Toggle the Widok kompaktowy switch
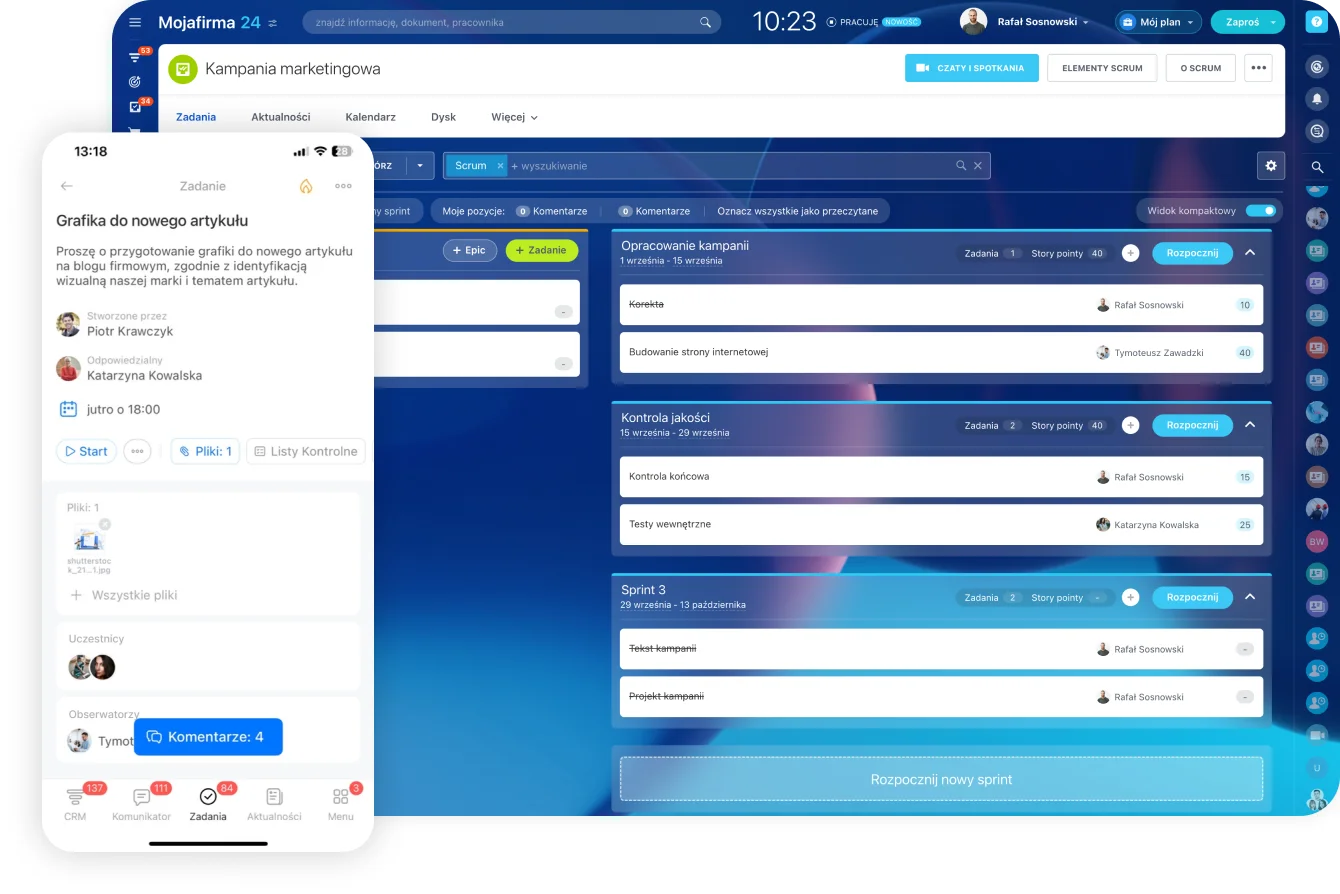Viewport: 1340px width, 894px height. 1260,211
